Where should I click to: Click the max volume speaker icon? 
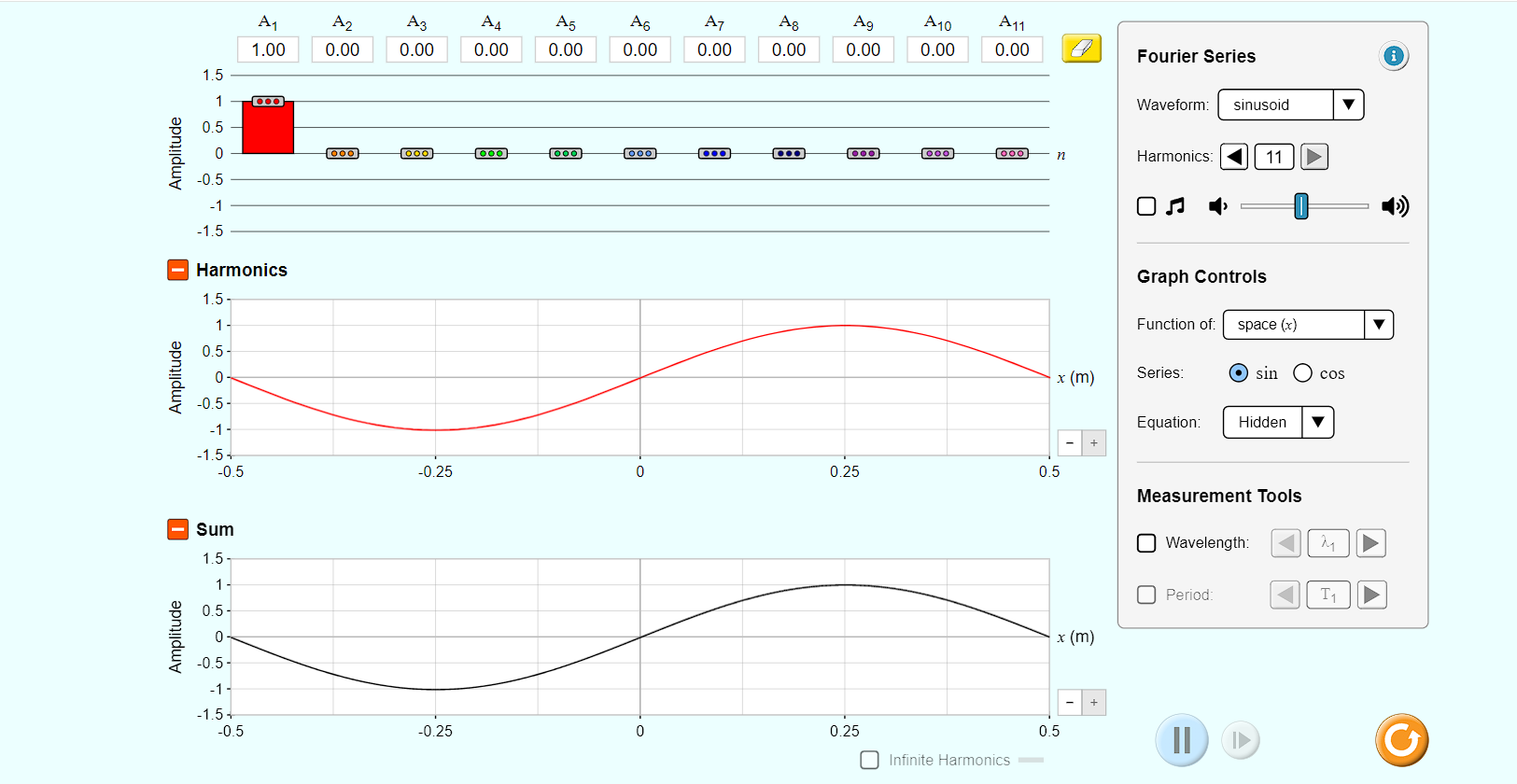[x=1395, y=206]
